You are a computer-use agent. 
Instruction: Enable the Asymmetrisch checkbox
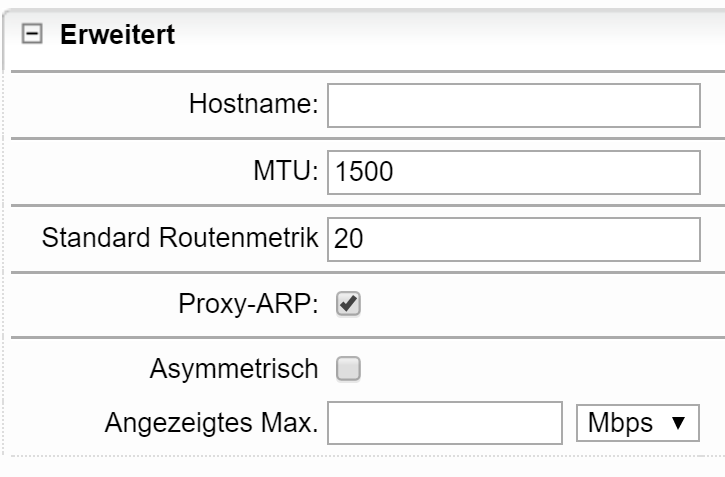click(x=348, y=370)
